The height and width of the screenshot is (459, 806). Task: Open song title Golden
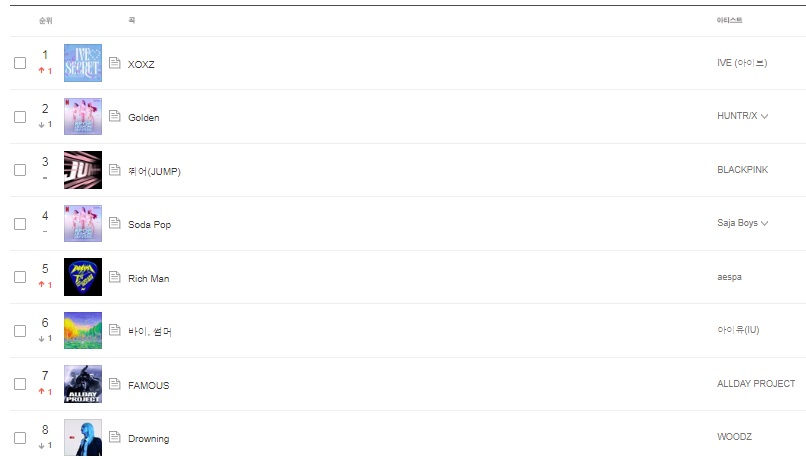point(143,118)
